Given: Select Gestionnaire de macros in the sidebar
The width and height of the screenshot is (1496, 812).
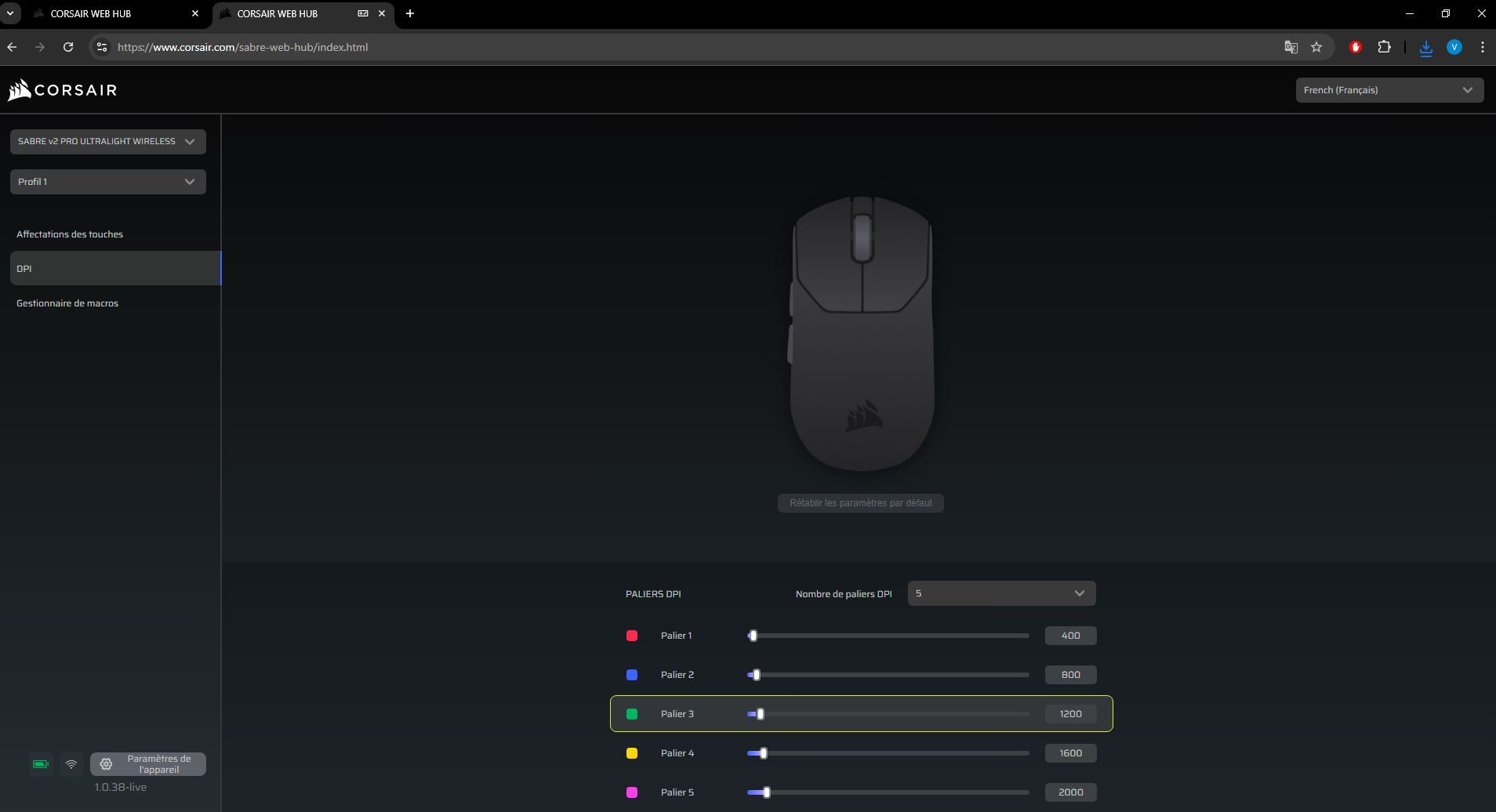Looking at the screenshot, I should [x=67, y=303].
